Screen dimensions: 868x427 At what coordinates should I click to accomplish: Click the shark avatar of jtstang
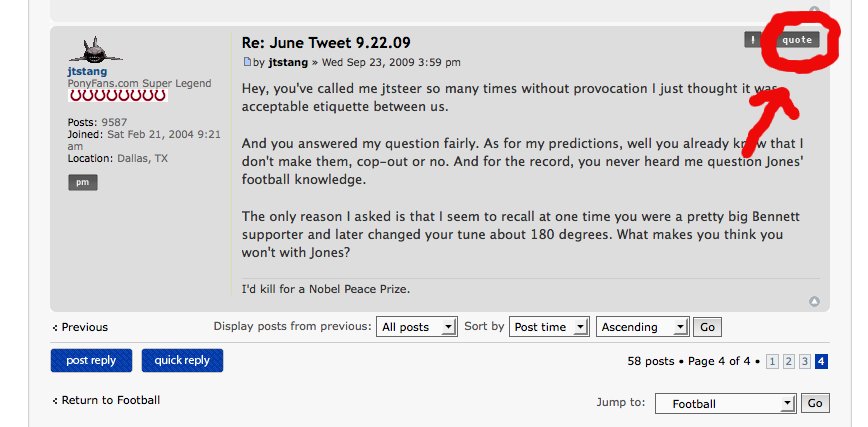click(95, 50)
